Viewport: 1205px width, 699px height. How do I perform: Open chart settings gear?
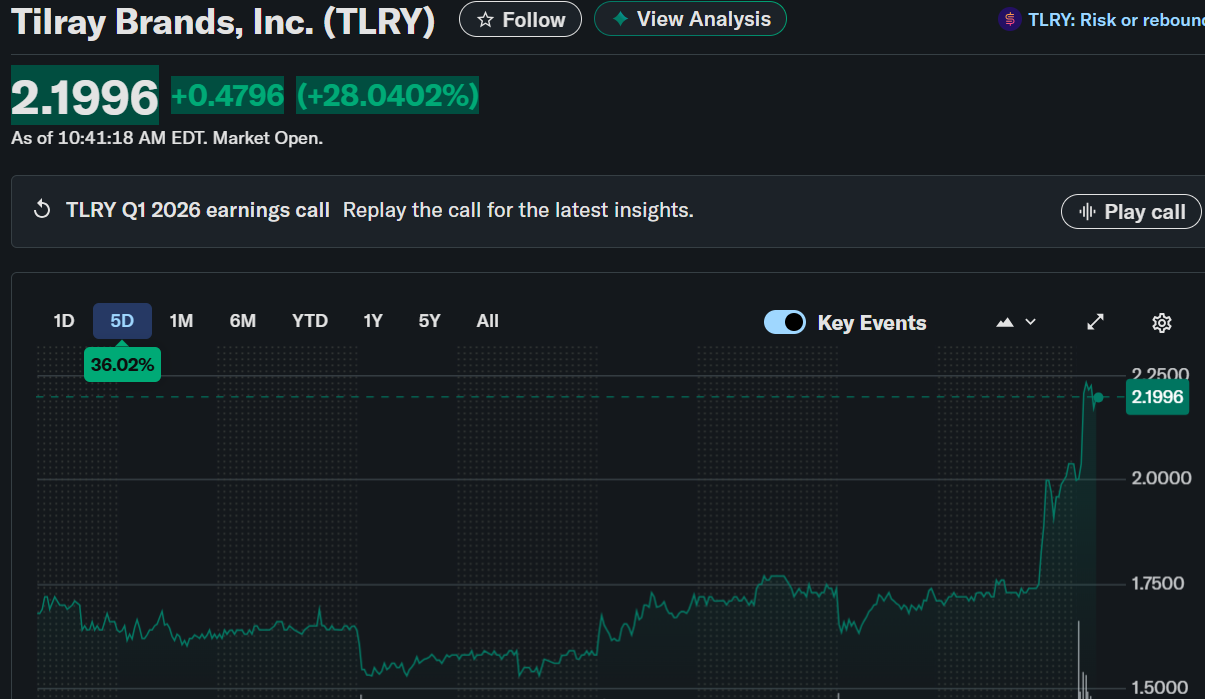pos(1161,322)
